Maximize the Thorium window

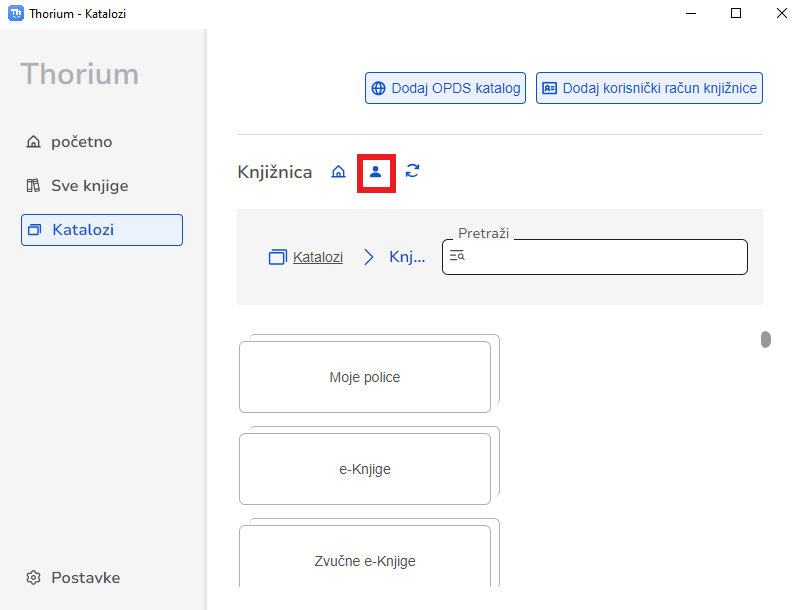[736, 14]
